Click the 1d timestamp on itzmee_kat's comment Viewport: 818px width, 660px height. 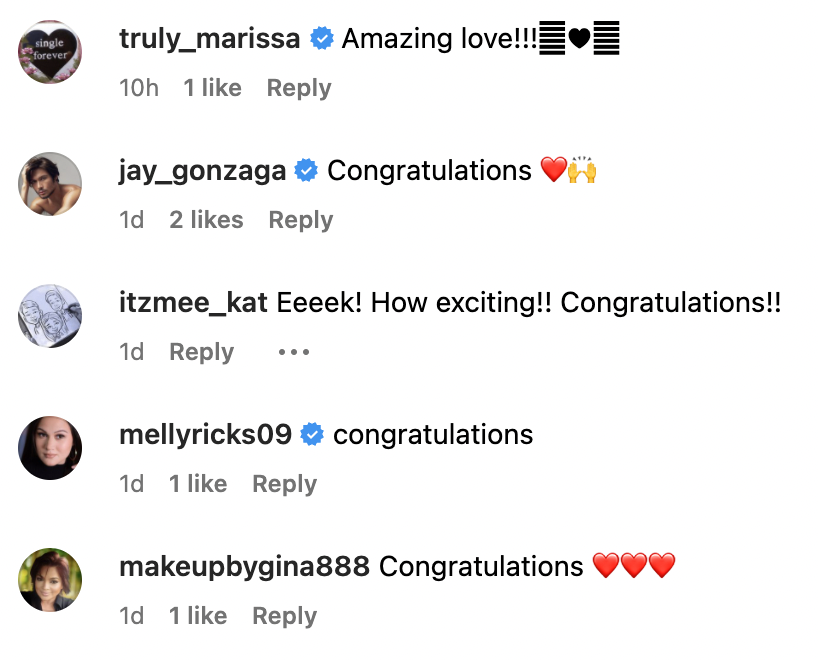[x=131, y=351]
